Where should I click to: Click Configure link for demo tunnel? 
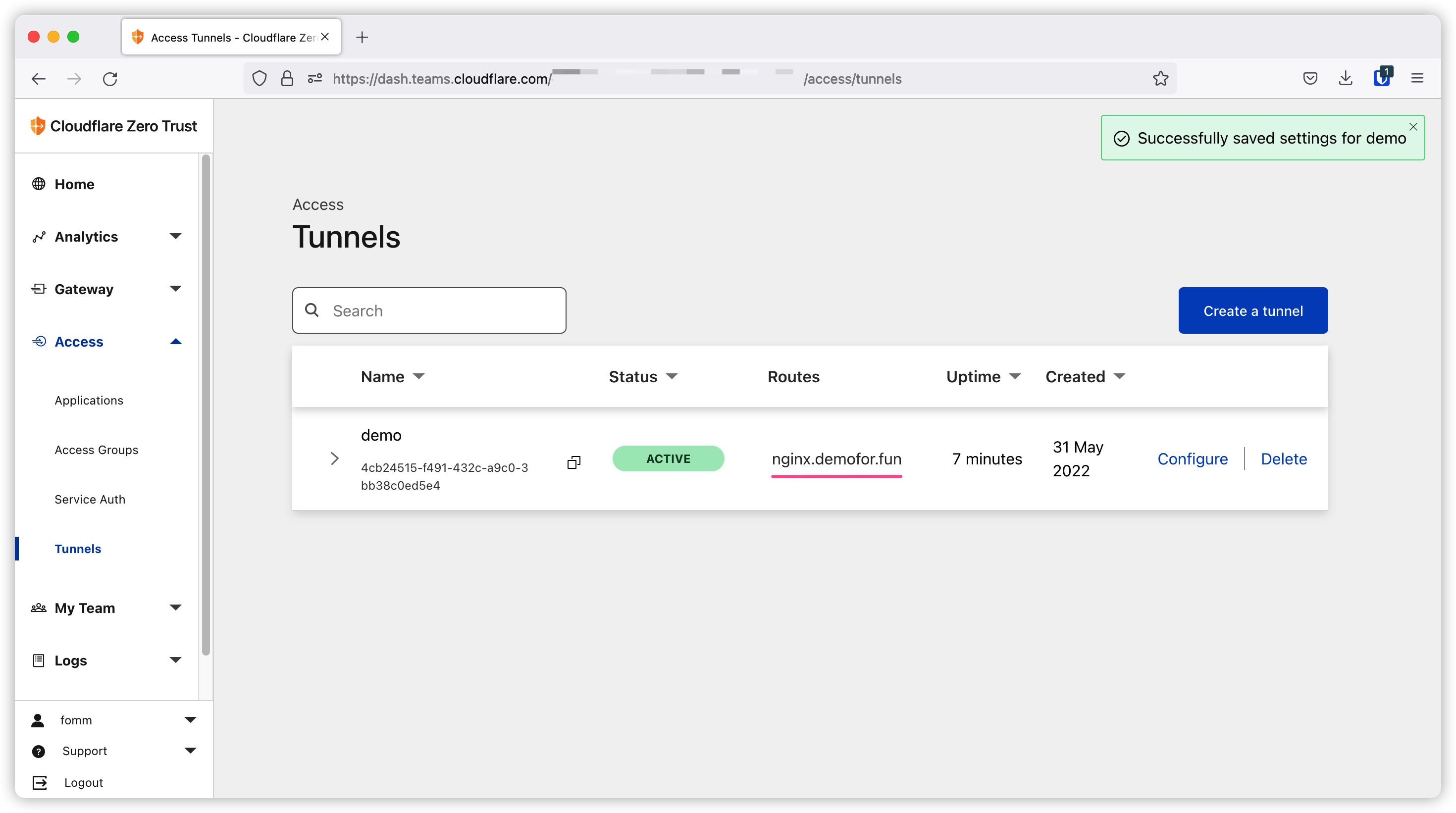(x=1192, y=459)
